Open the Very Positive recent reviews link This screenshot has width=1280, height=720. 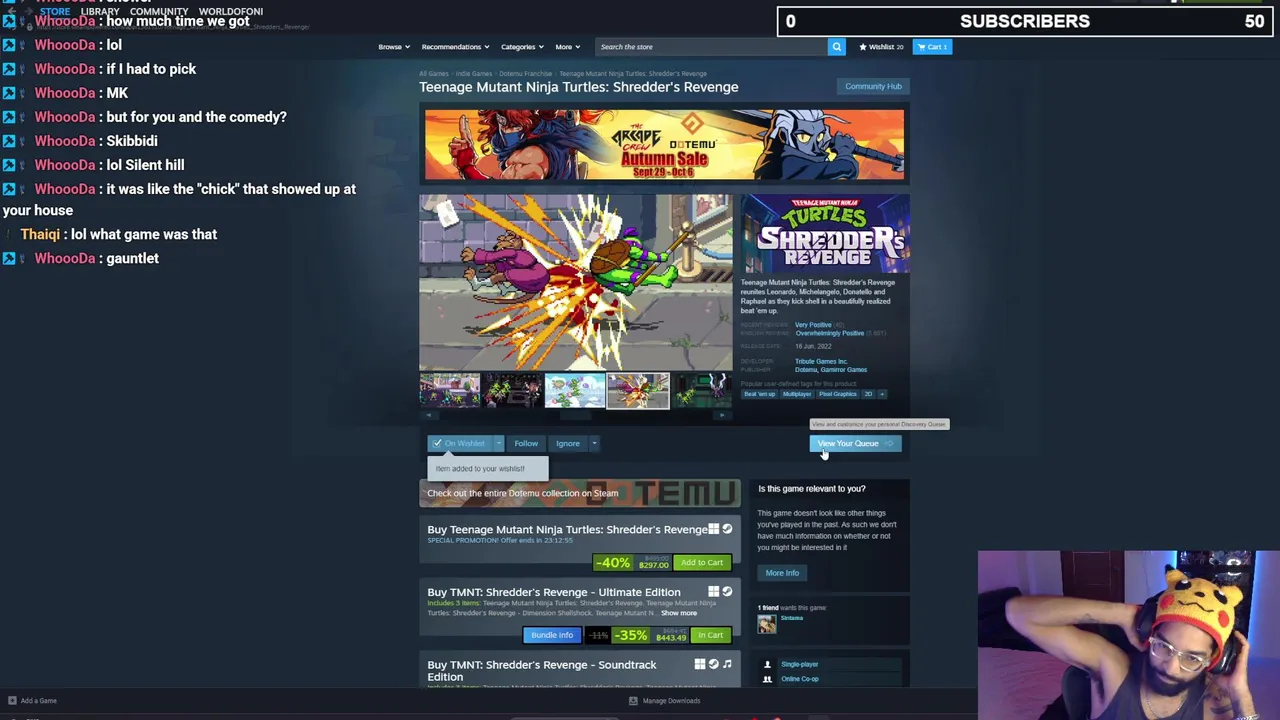(x=813, y=325)
